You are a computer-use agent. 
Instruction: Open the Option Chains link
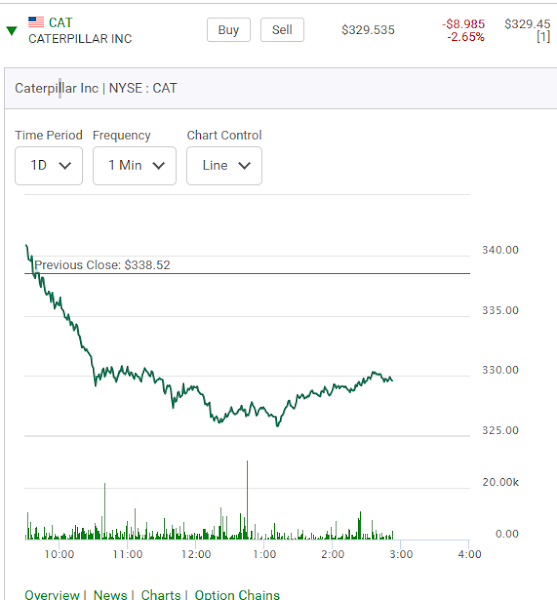point(237,594)
